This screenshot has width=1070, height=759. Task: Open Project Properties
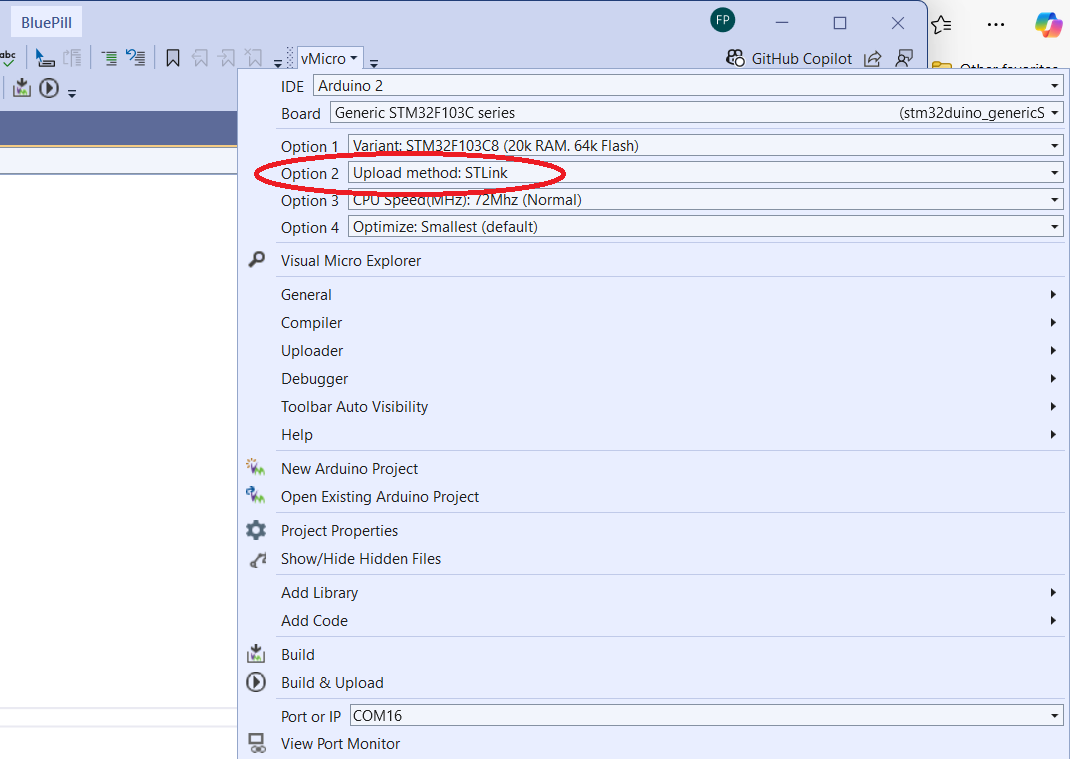pos(339,531)
